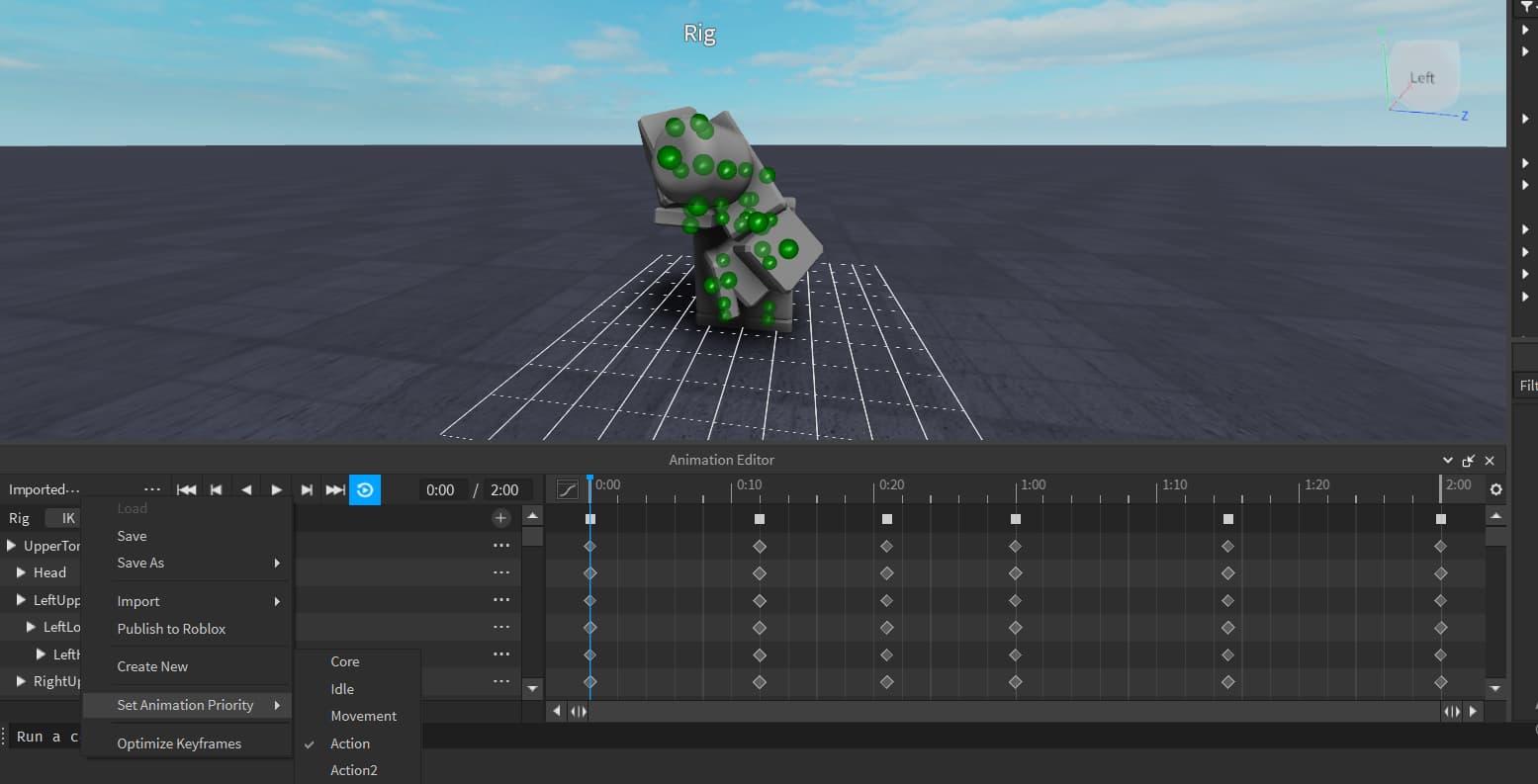The width and height of the screenshot is (1538, 784).
Task: Expand the Head track in the tree
Action: [21, 572]
